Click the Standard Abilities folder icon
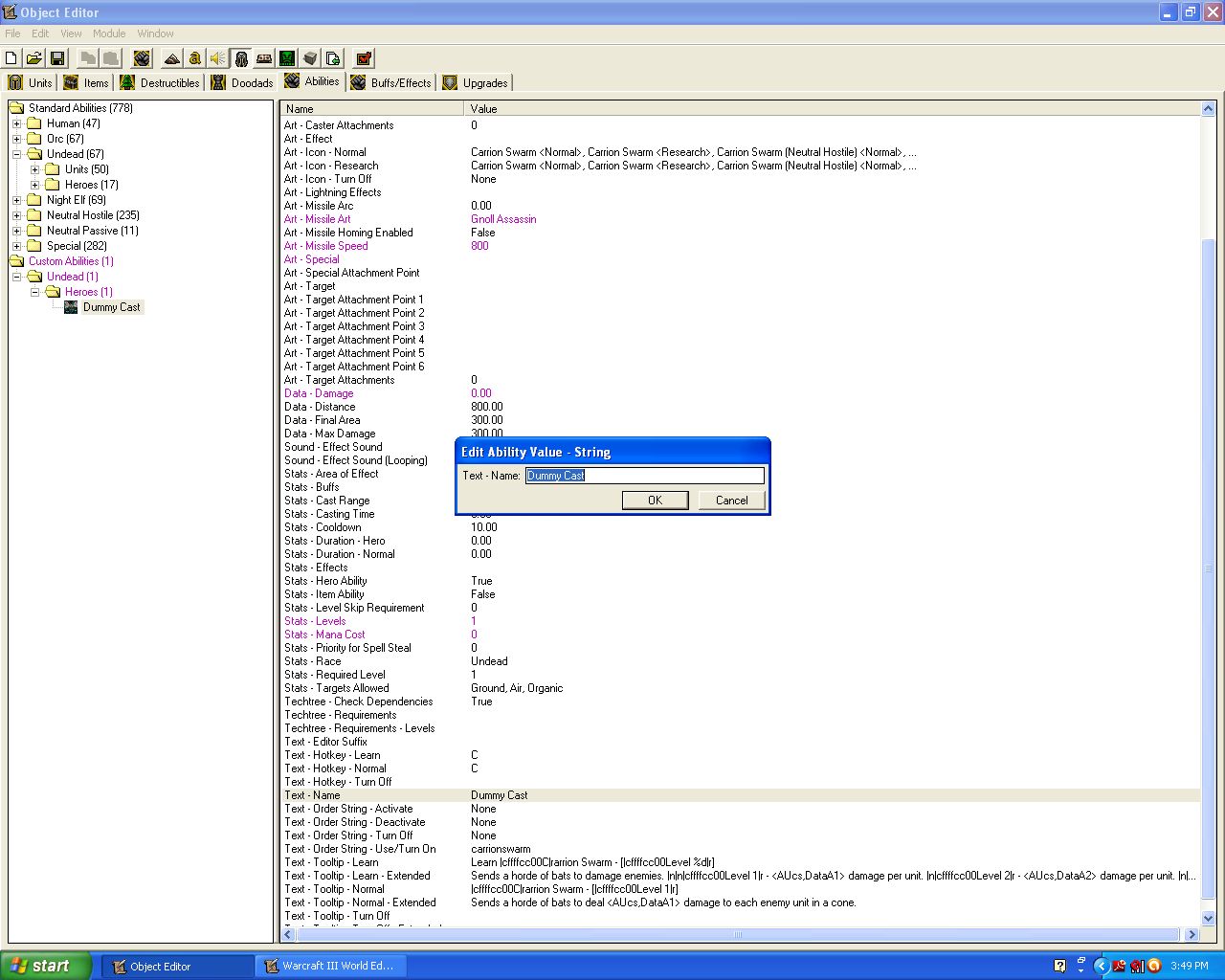Screen dimensions: 1225x980 [x=16, y=108]
